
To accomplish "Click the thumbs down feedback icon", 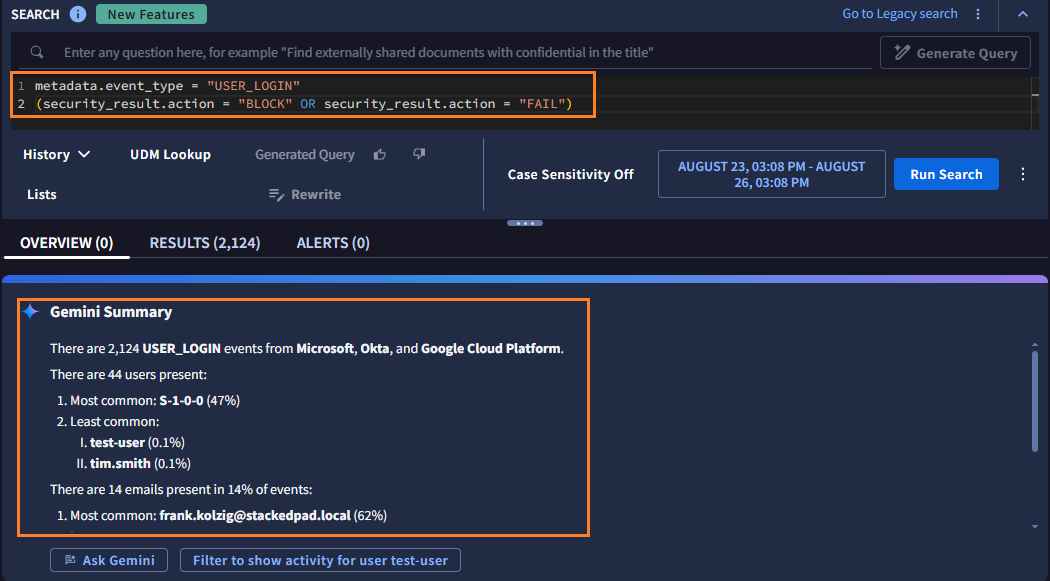I will [419, 154].
